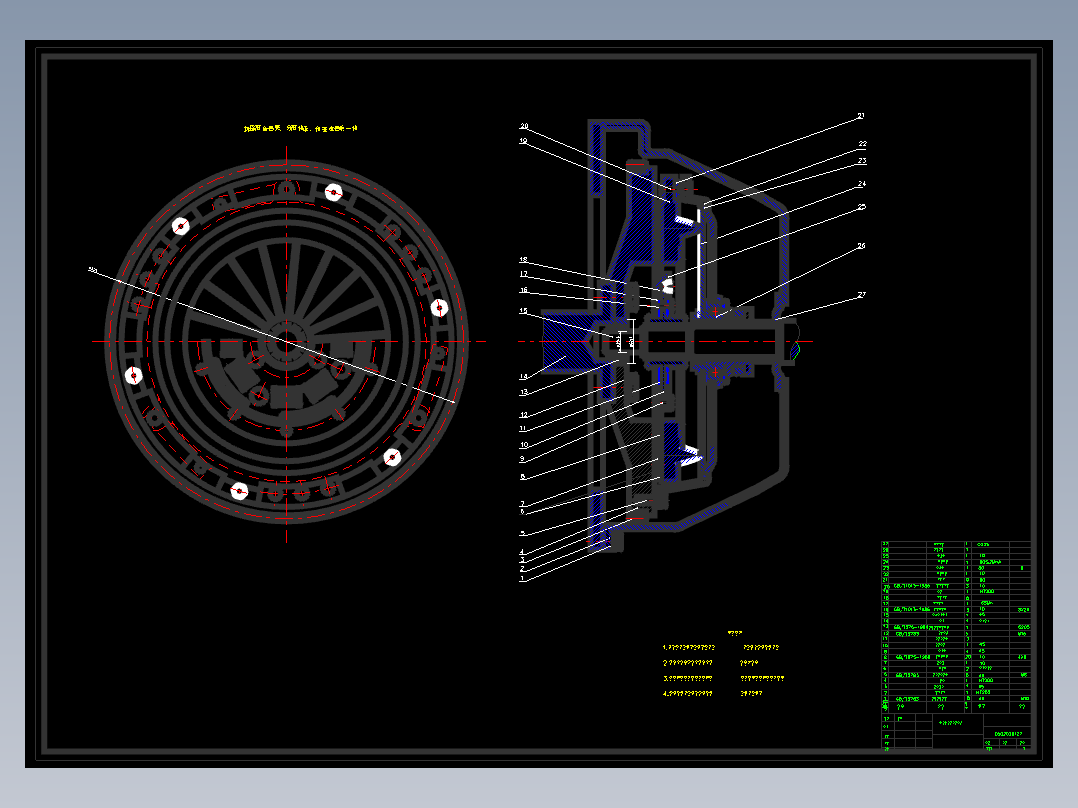Select part callout label 10

click(524, 446)
